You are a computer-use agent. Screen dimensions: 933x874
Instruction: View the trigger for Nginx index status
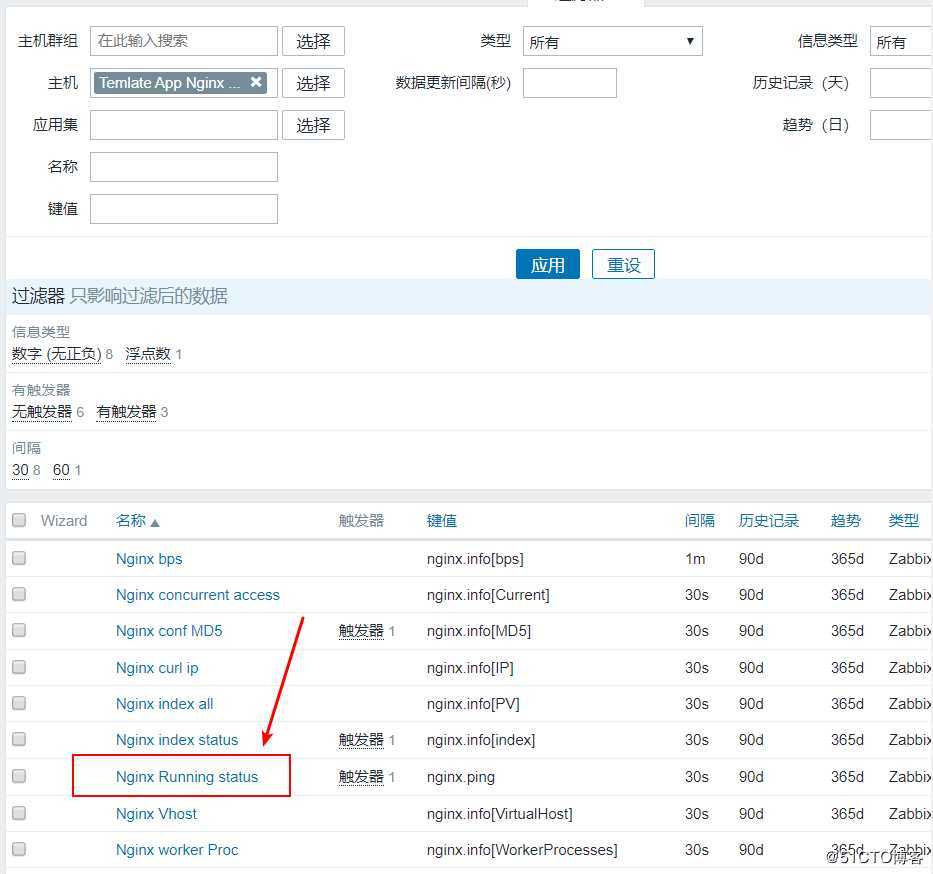(x=360, y=740)
